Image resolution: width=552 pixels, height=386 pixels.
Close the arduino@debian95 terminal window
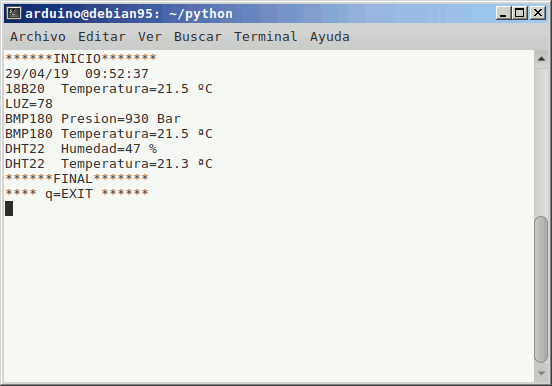538,13
